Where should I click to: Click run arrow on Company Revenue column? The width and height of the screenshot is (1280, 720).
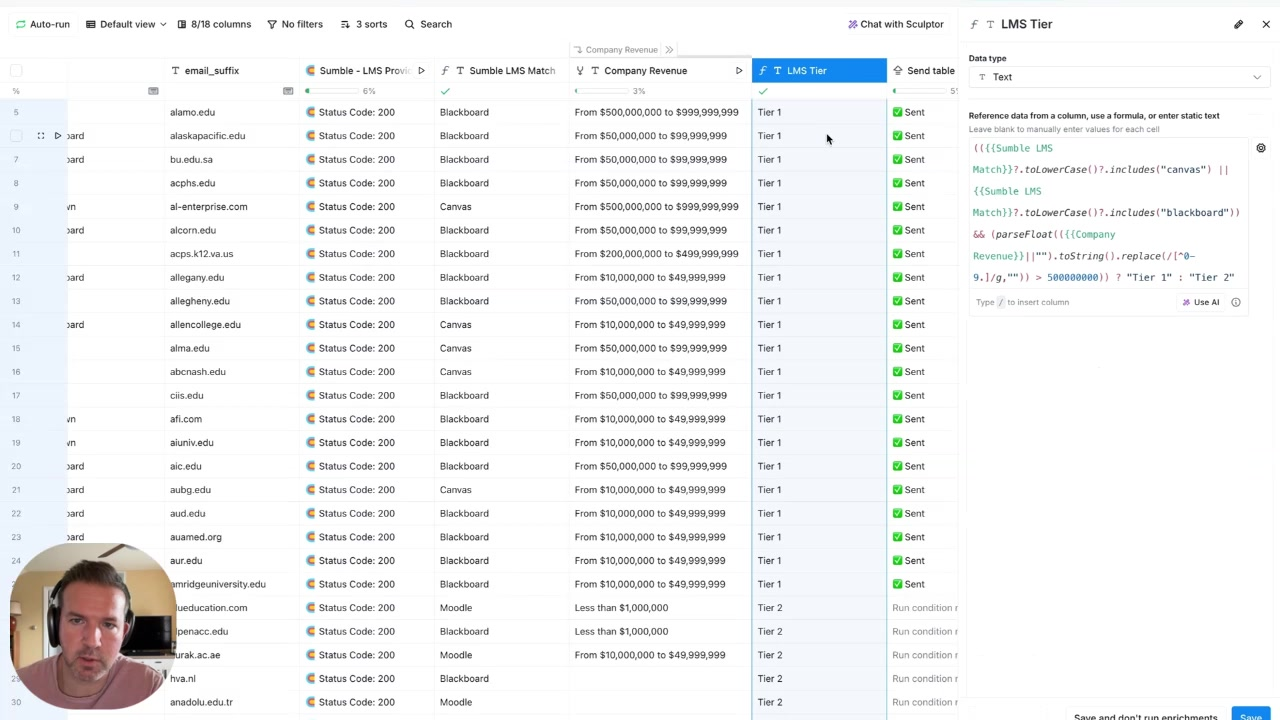[x=739, y=70]
